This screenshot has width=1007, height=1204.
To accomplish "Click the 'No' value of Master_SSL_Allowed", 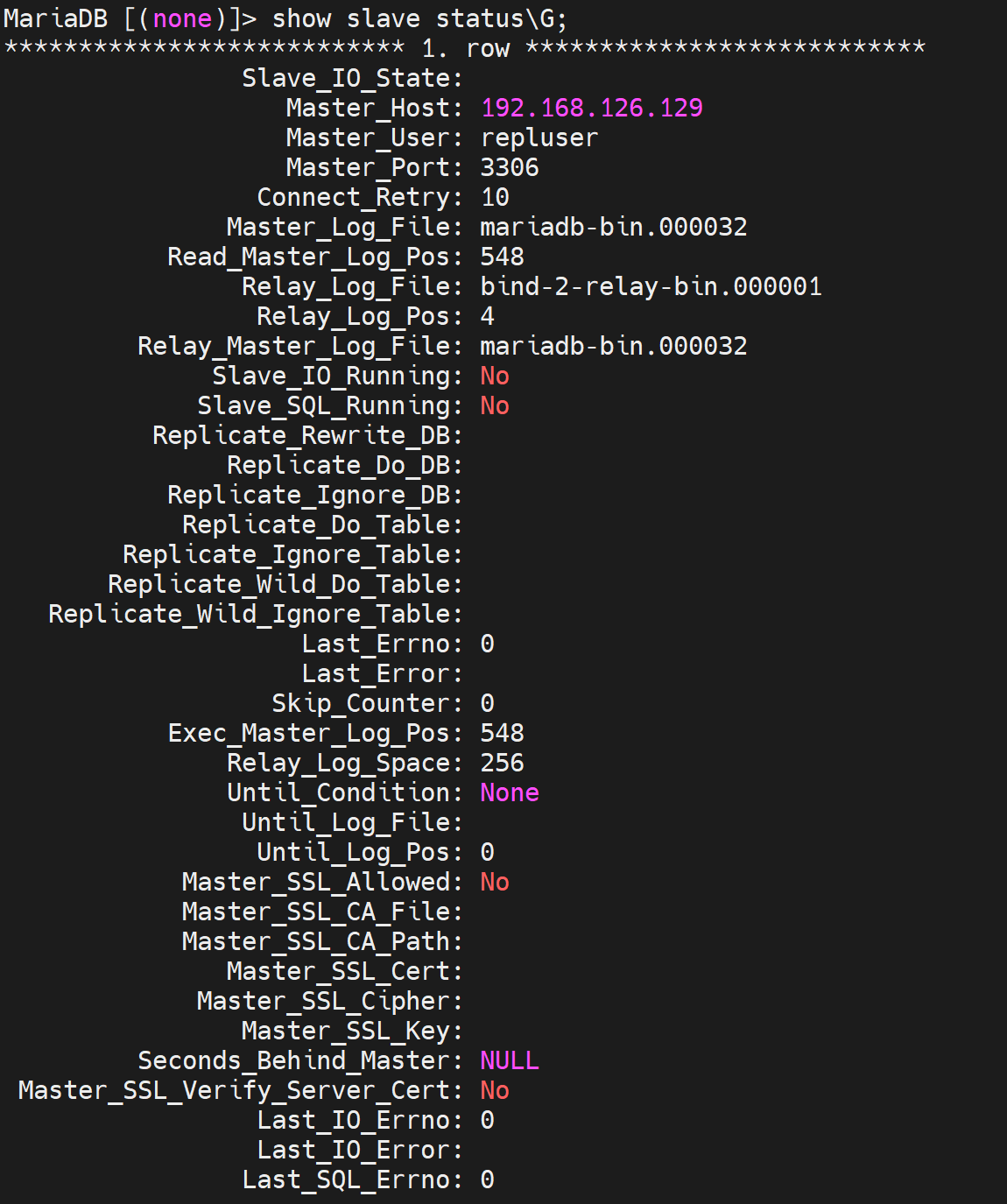I will pos(494,882).
